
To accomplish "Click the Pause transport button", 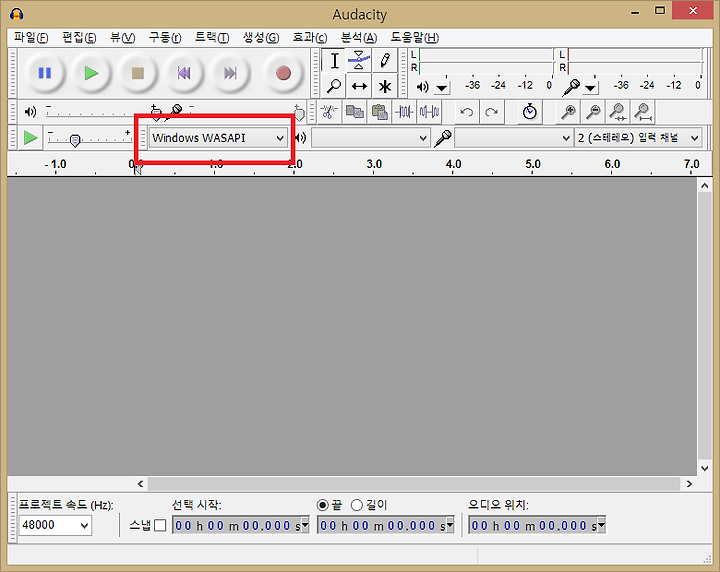I will coord(45,73).
